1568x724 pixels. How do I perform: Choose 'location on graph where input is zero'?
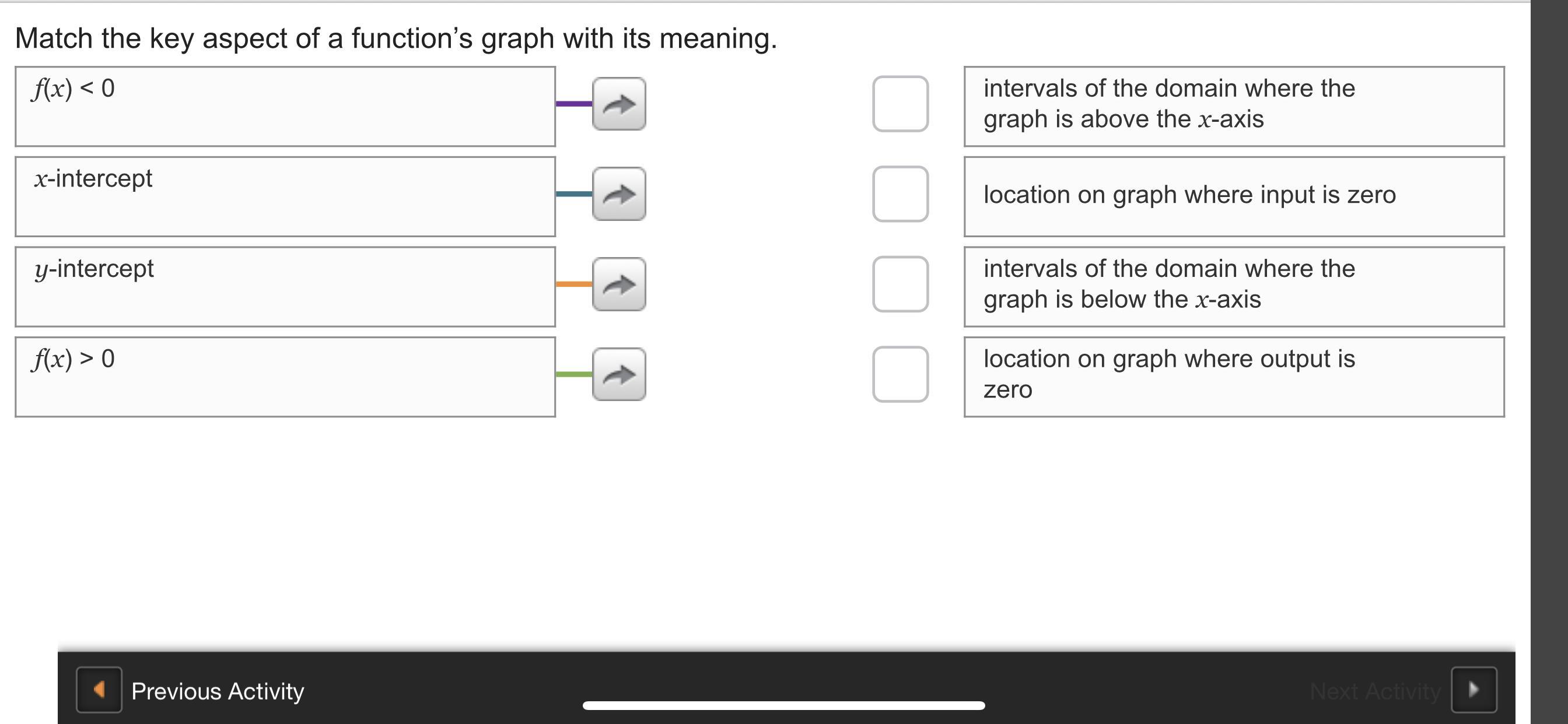(1234, 196)
